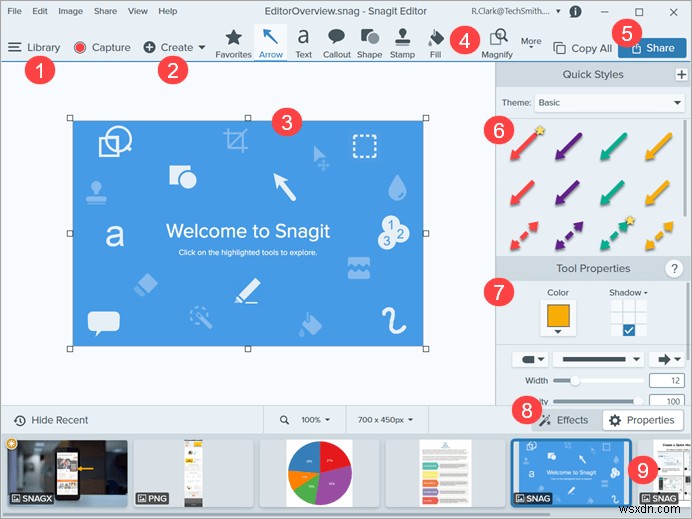Click the red Capture button
This screenshot has width=692, height=519.
click(x=102, y=47)
